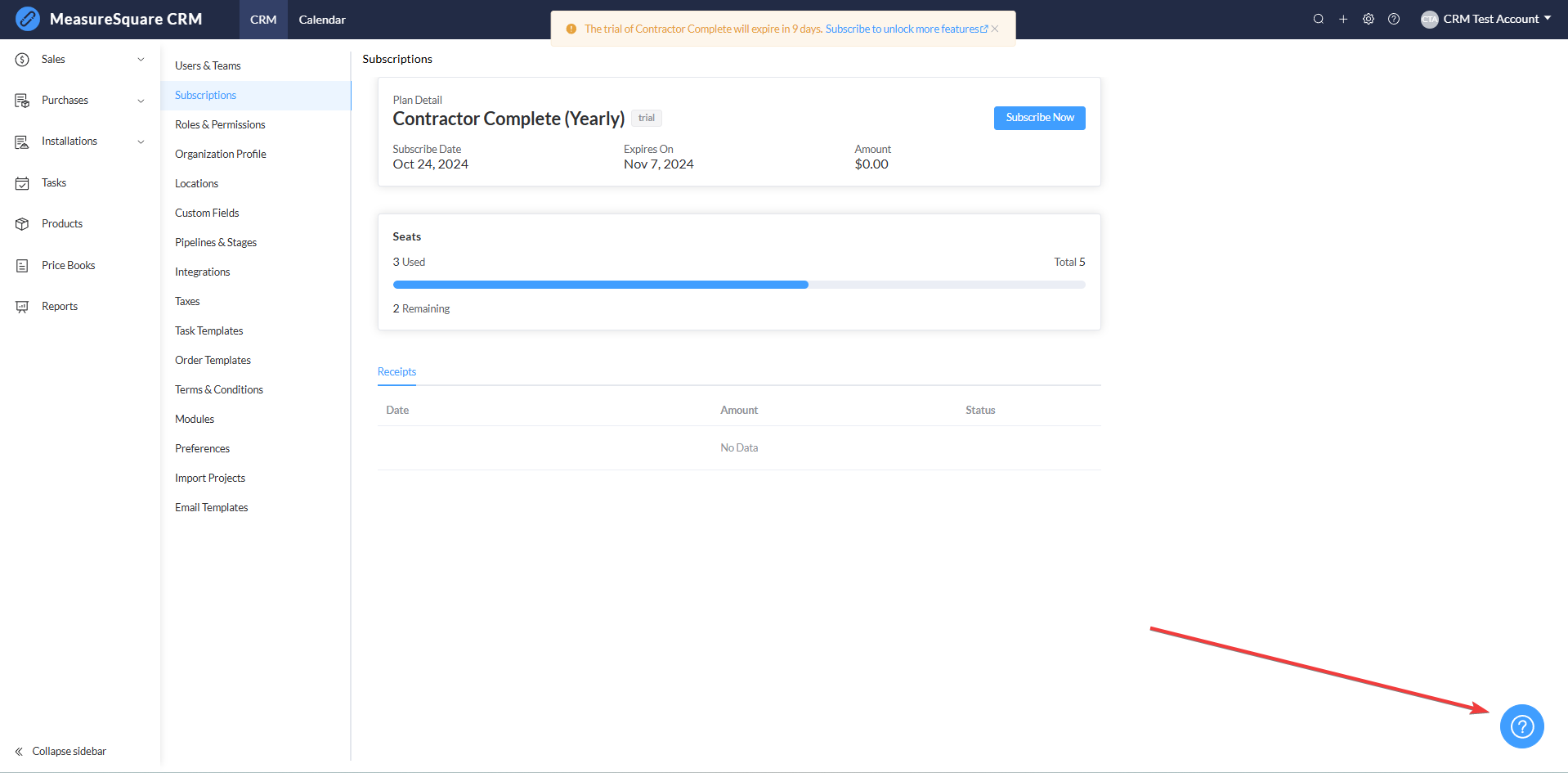Screen dimensions: 1568x773
Task: Go to Price Books in sidebar
Action: click(x=80, y=266)
